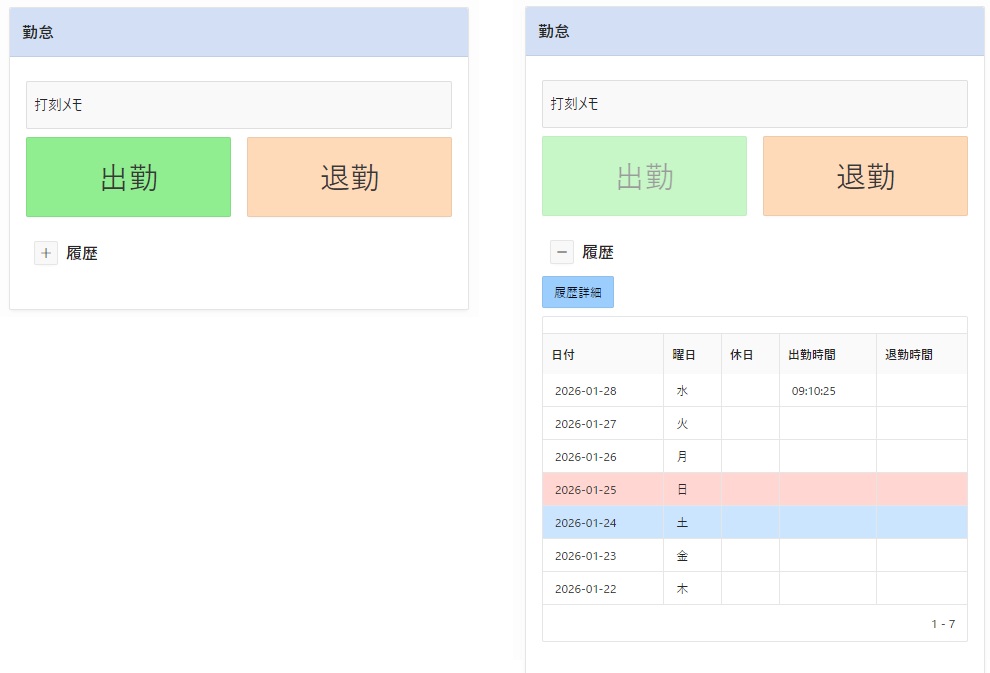990x673 pixels.
Task: Expand the 履歴 section with the plus icon
Action: [46, 253]
